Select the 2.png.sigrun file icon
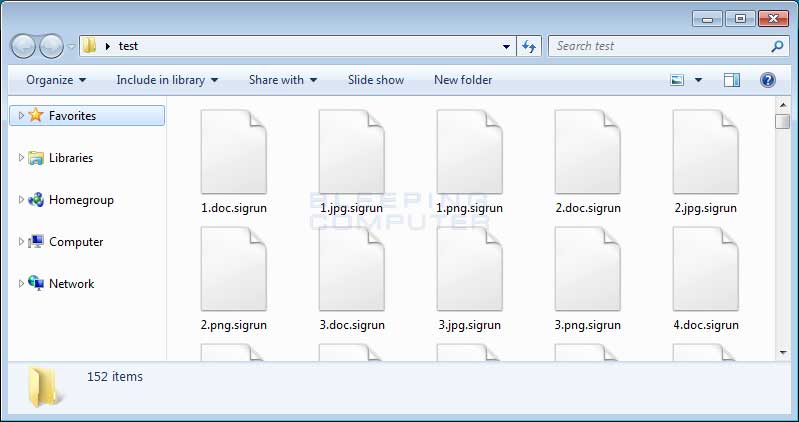The image size is (799, 422). pyautogui.click(x=234, y=269)
